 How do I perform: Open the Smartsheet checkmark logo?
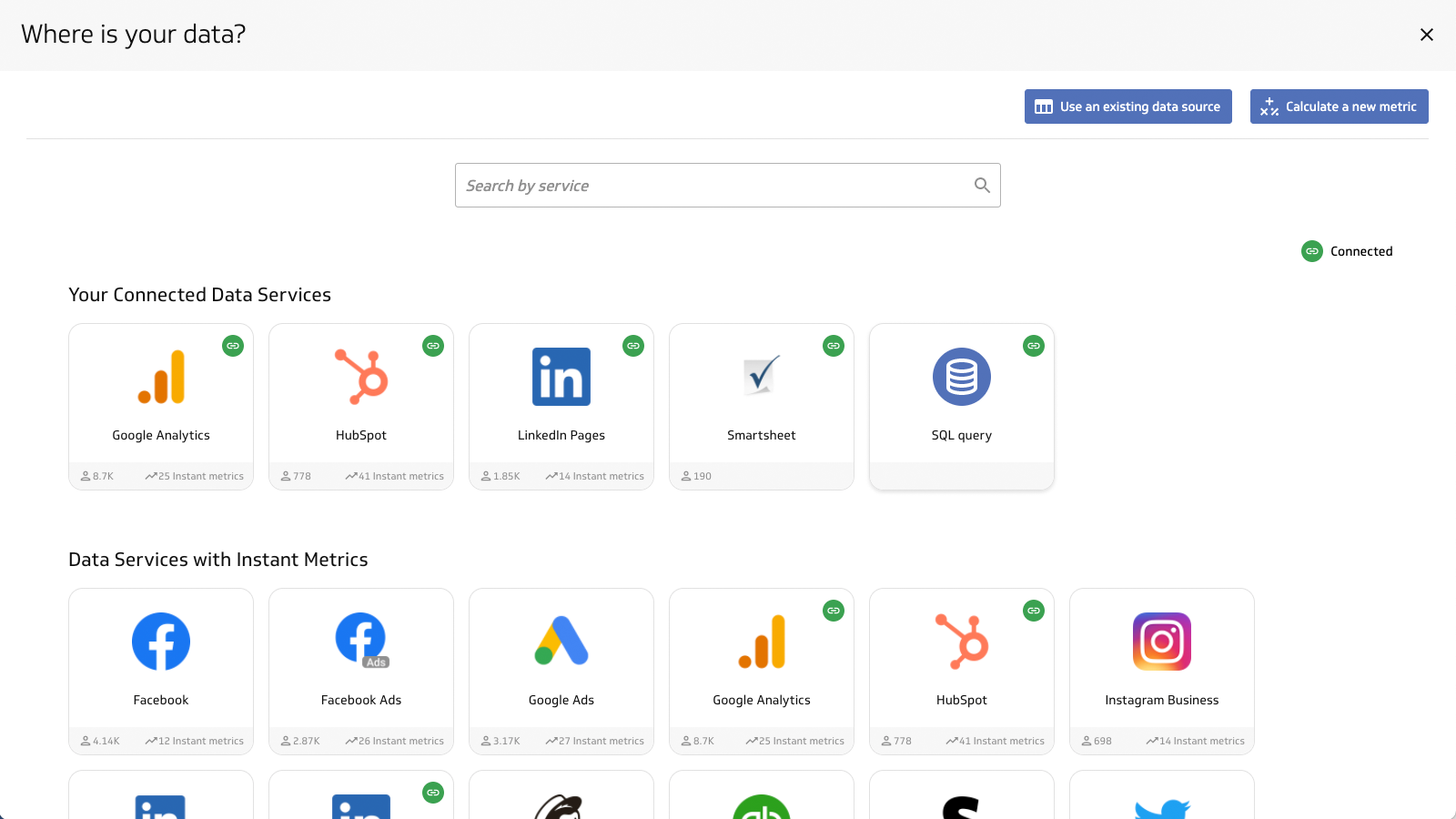tap(762, 375)
